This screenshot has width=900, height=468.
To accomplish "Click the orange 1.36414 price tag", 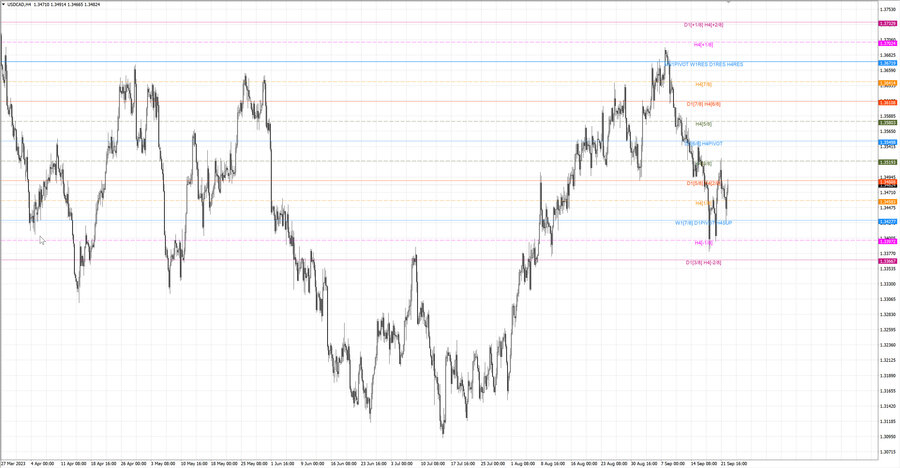I will (887, 83).
